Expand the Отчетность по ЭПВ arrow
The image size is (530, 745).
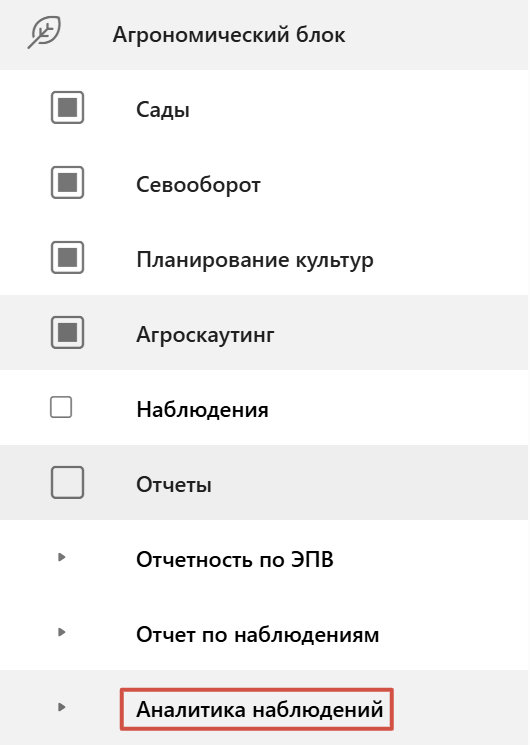pyautogui.click(x=61, y=557)
